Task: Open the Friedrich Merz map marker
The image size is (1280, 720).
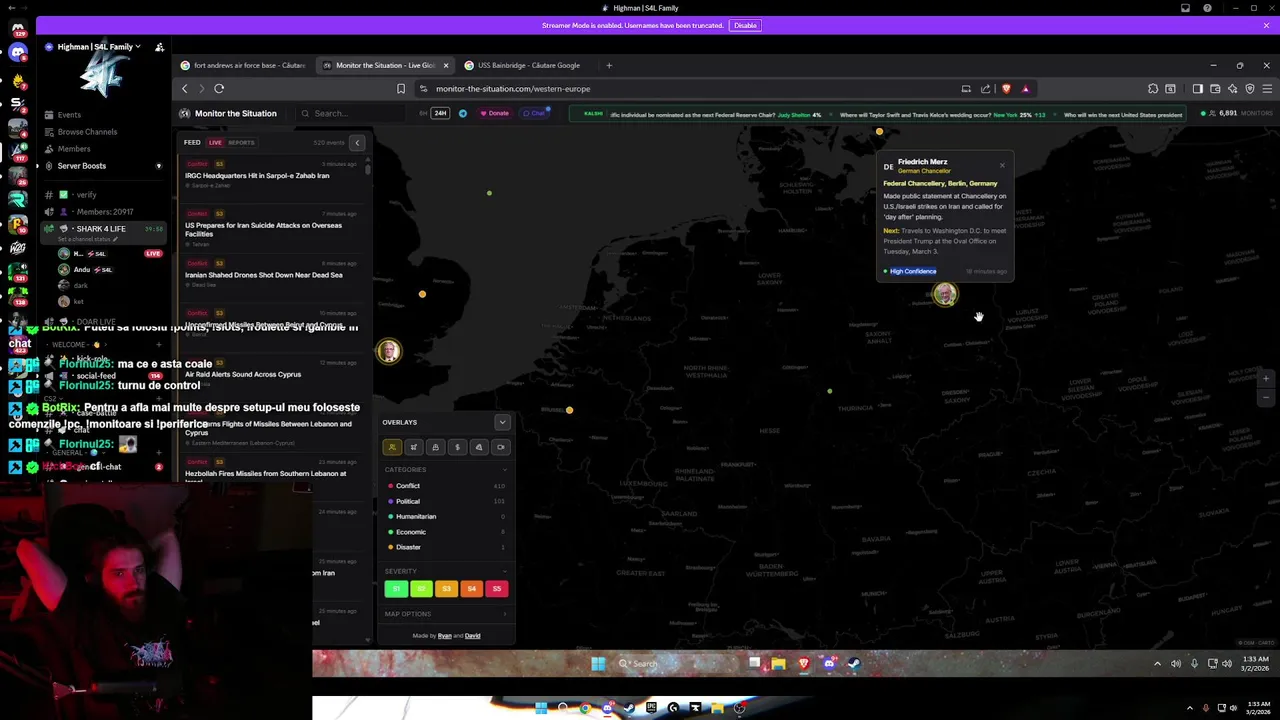Action: (944, 294)
